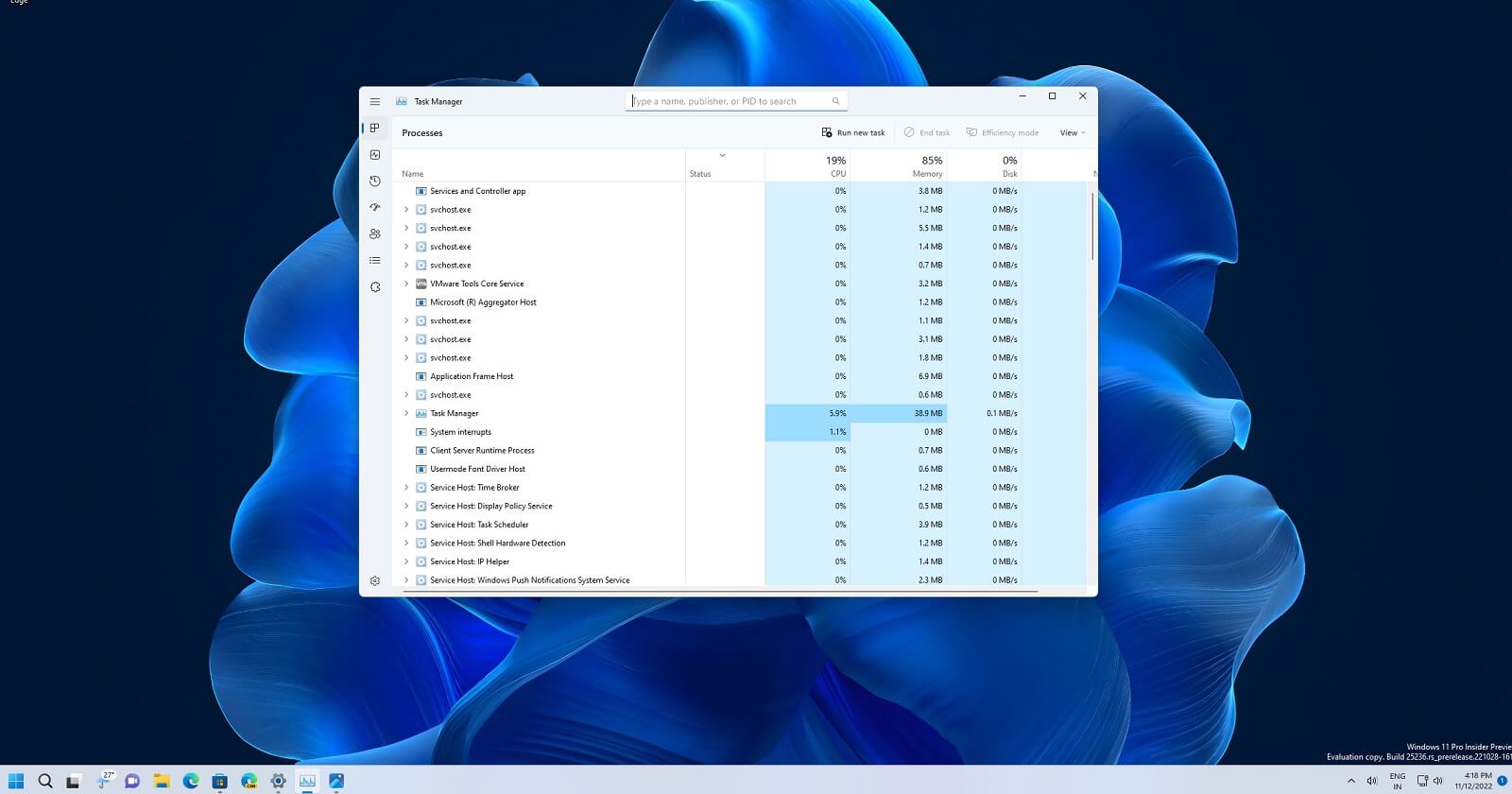Open the ENG IN language switcher
Viewport: 1512px width, 794px height.
click(1398, 781)
